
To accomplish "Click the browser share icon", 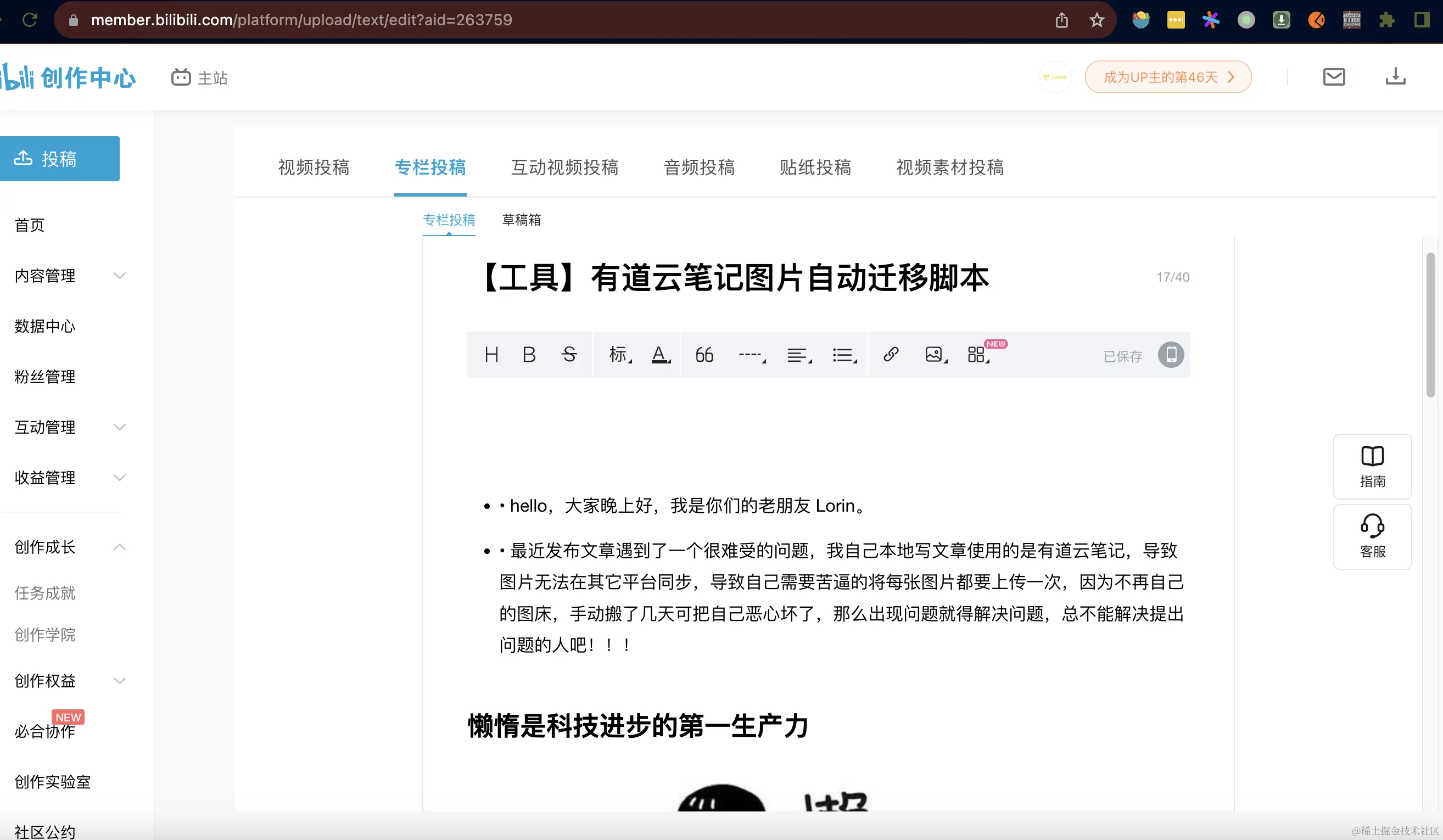I will [1061, 20].
